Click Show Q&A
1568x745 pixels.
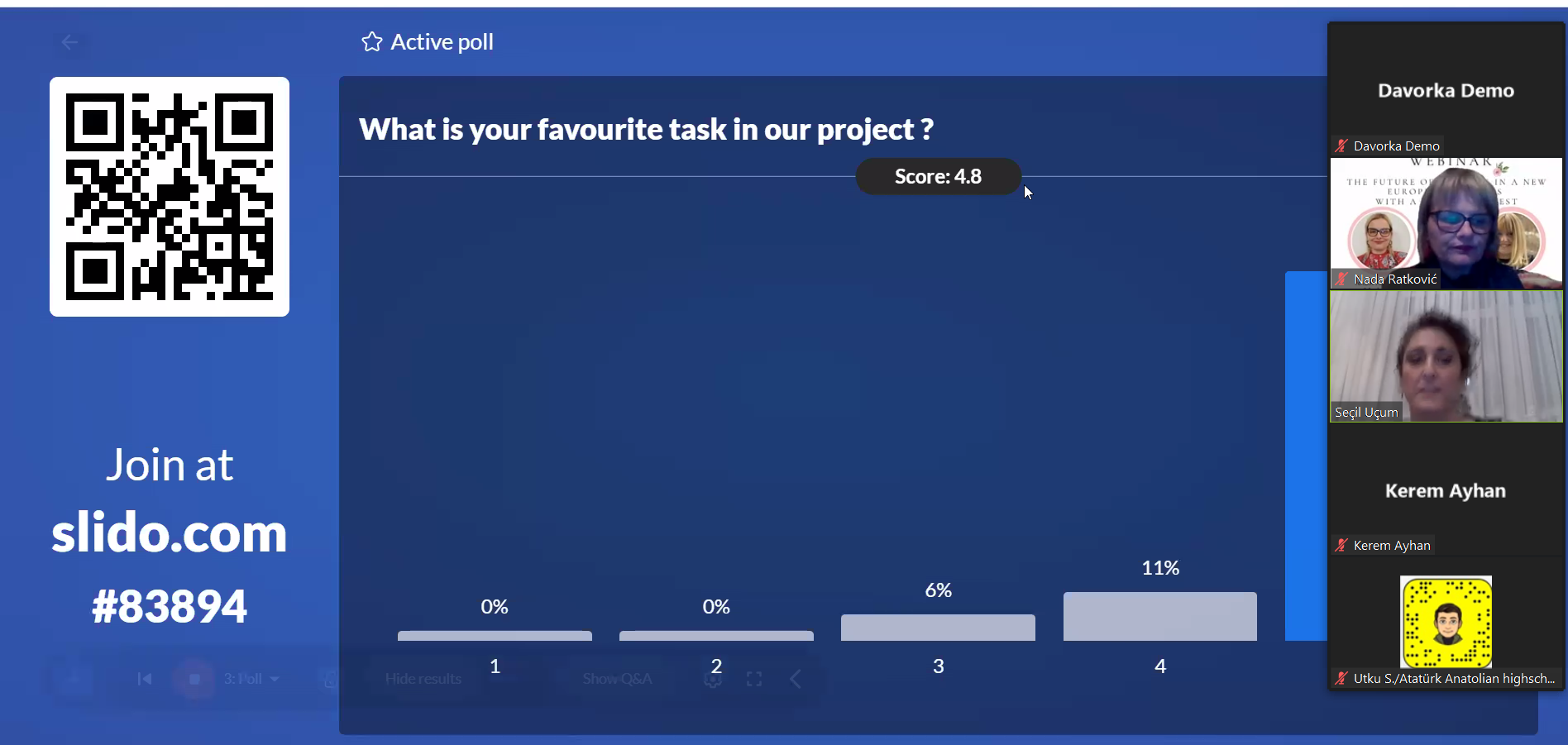pyautogui.click(x=617, y=679)
